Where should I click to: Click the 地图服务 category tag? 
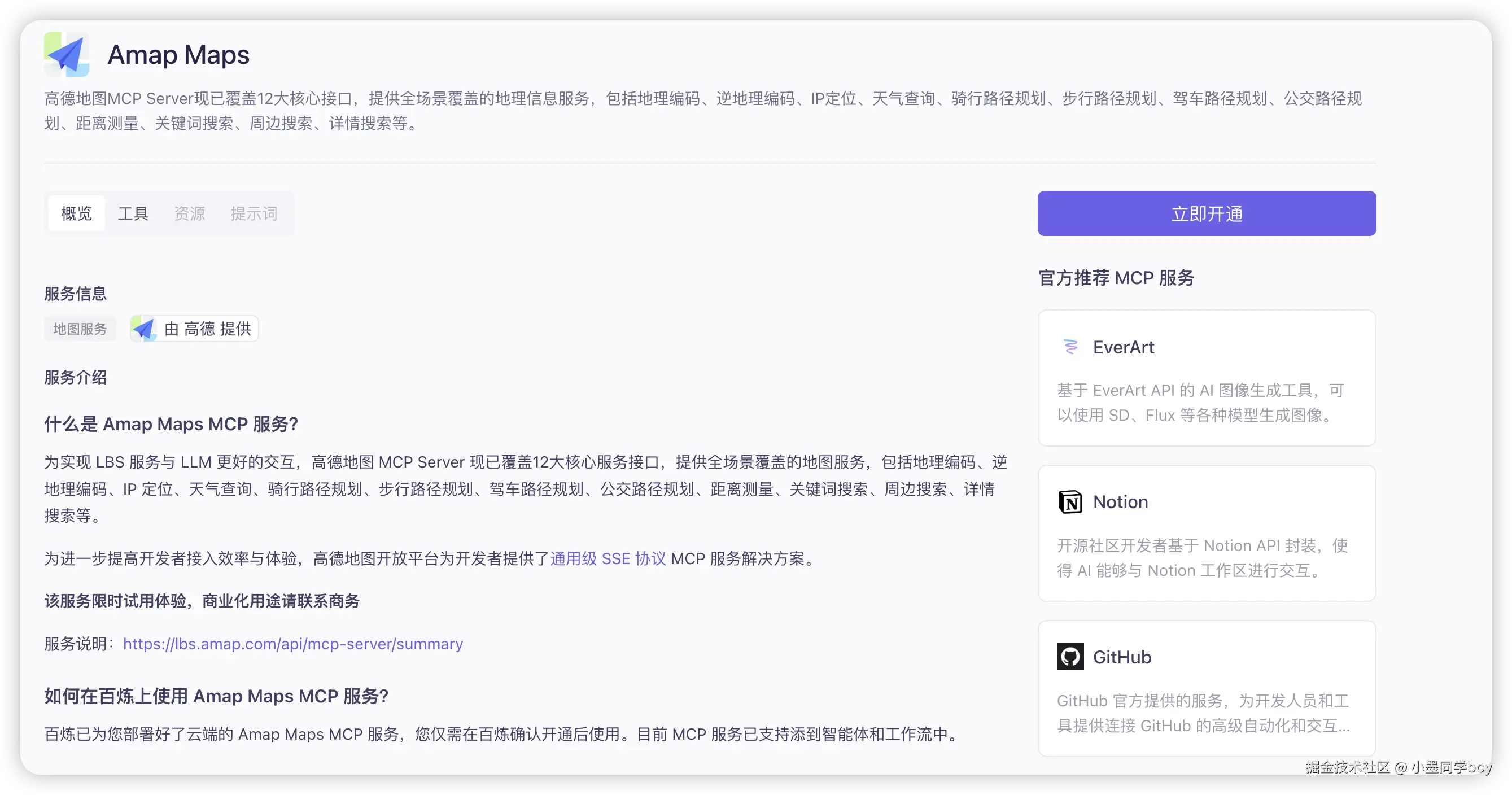(80, 329)
